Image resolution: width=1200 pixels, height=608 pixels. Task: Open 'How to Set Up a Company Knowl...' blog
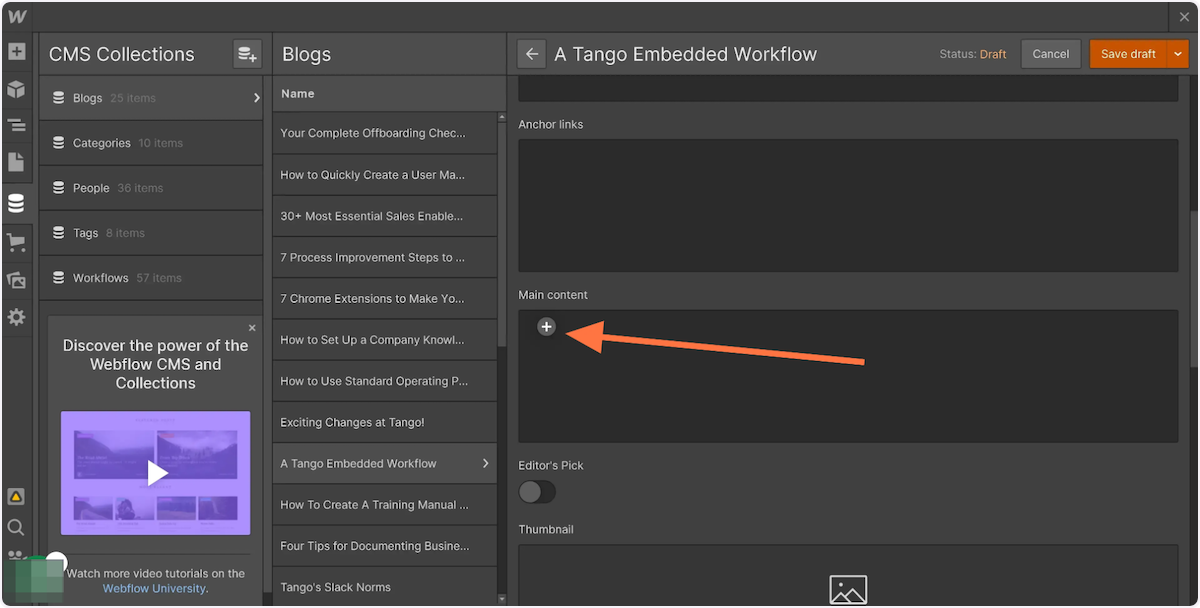coord(385,340)
